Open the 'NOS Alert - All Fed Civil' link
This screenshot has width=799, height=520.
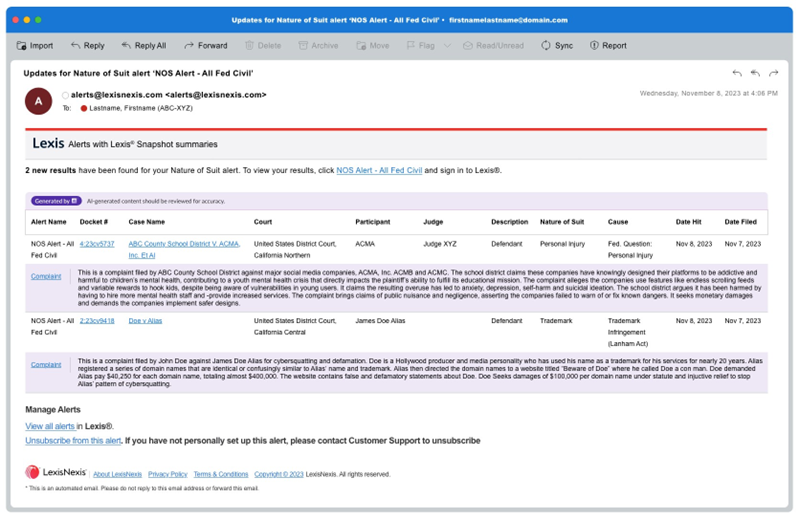[x=379, y=170]
